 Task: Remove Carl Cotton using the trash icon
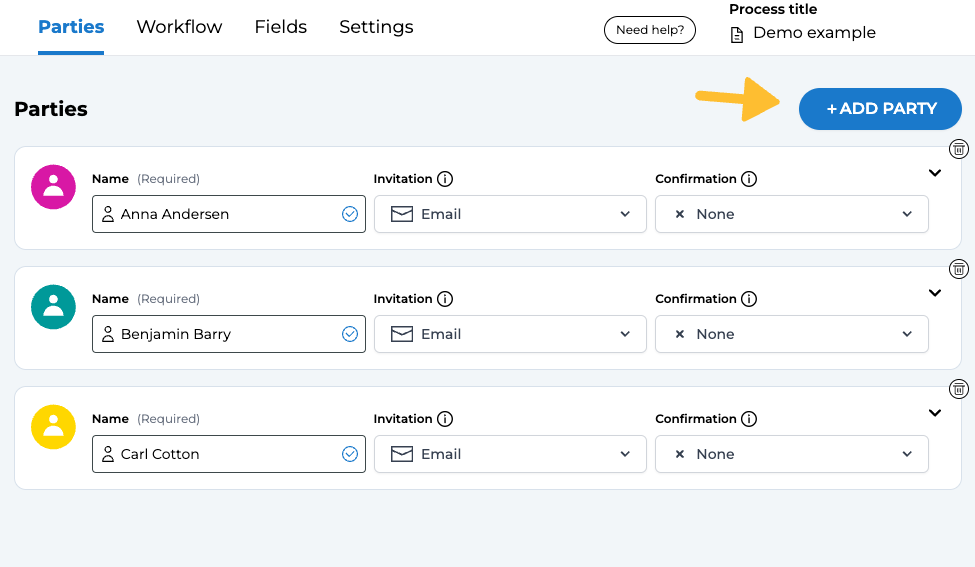958,389
